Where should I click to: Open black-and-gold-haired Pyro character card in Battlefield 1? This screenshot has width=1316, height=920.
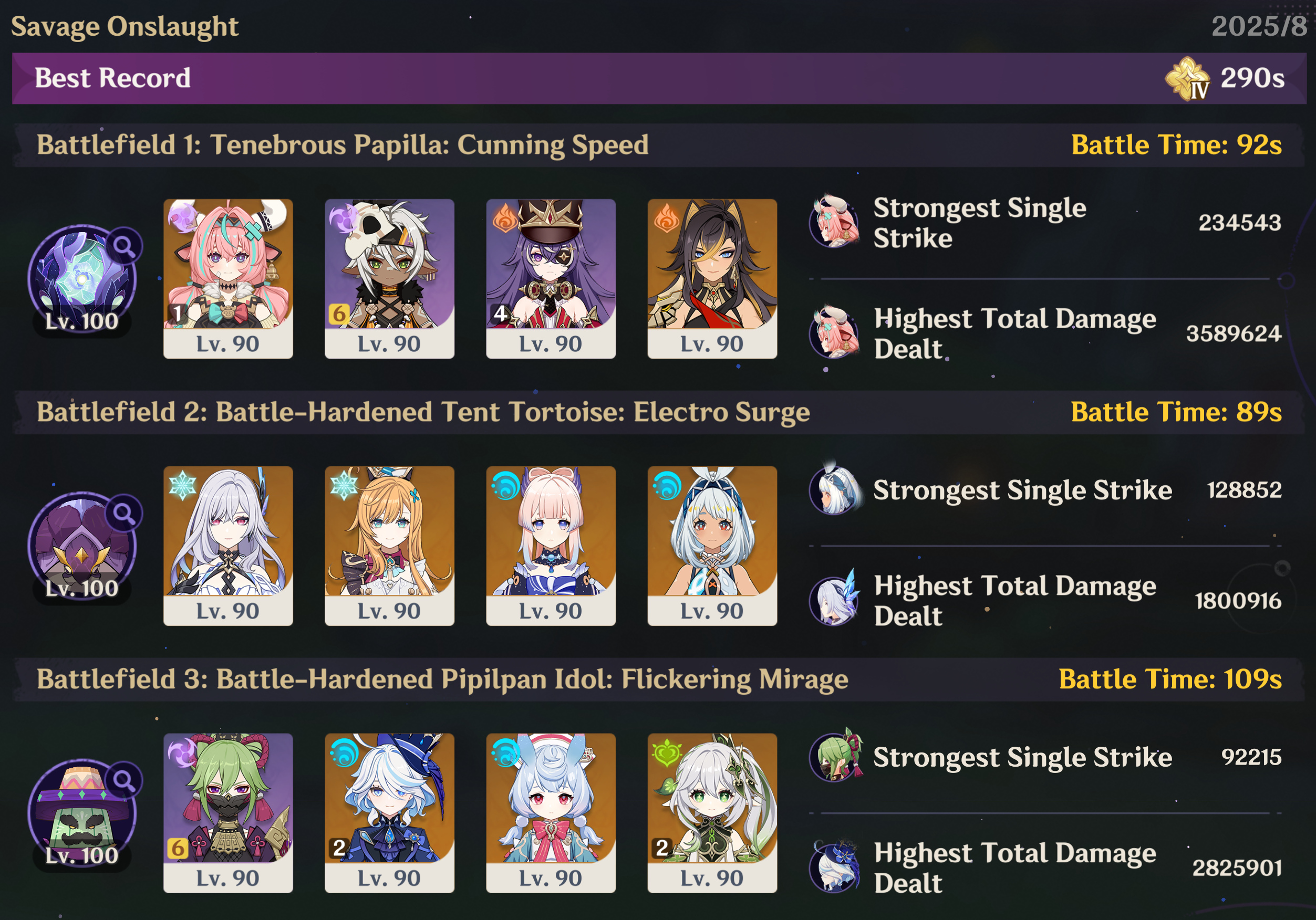712,279
